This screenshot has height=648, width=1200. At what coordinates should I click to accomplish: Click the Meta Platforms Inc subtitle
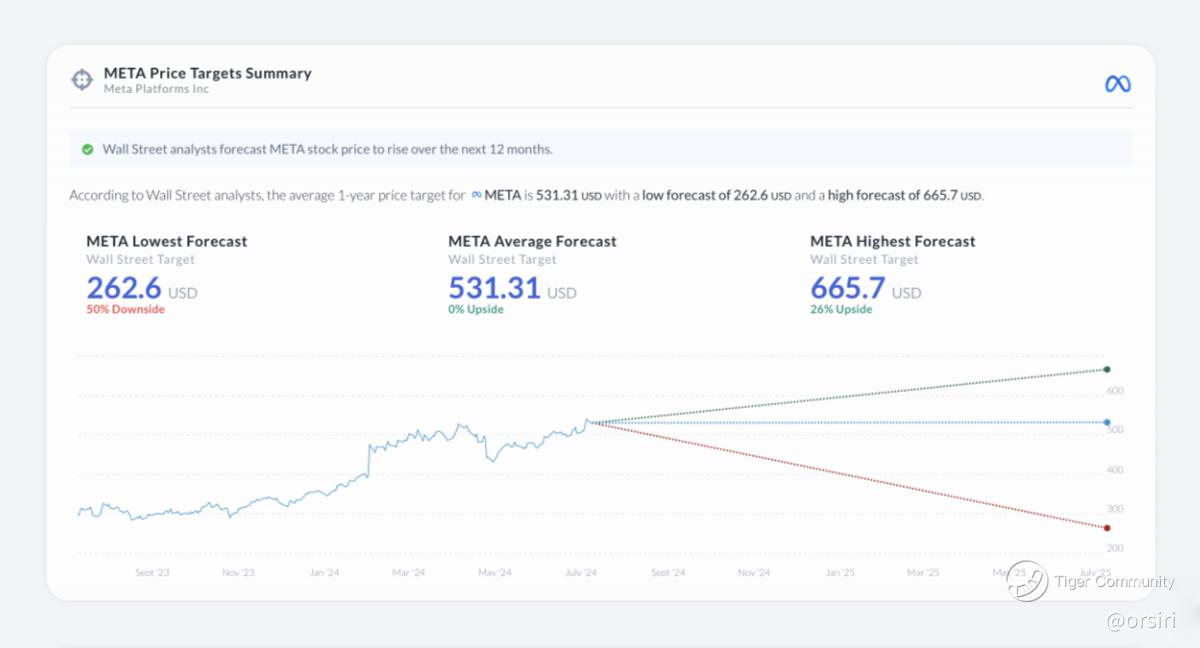(156, 89)
